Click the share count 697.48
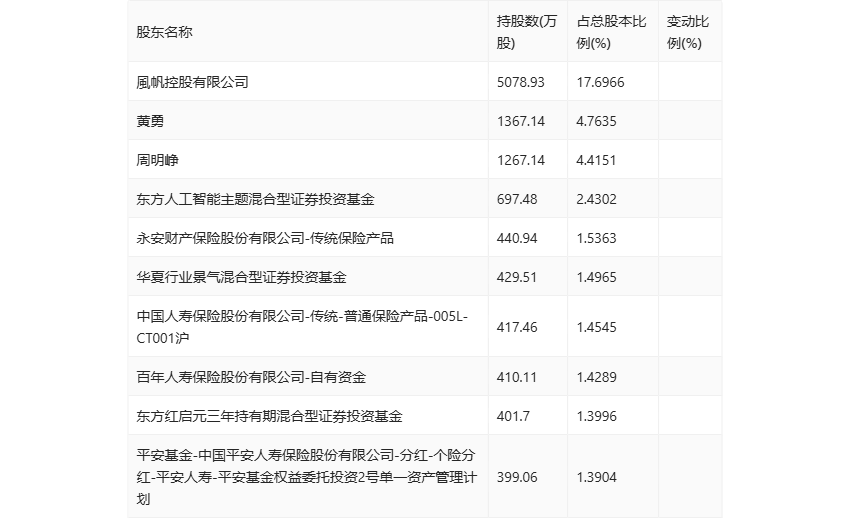The image size is (850, 518). [517, 199]
